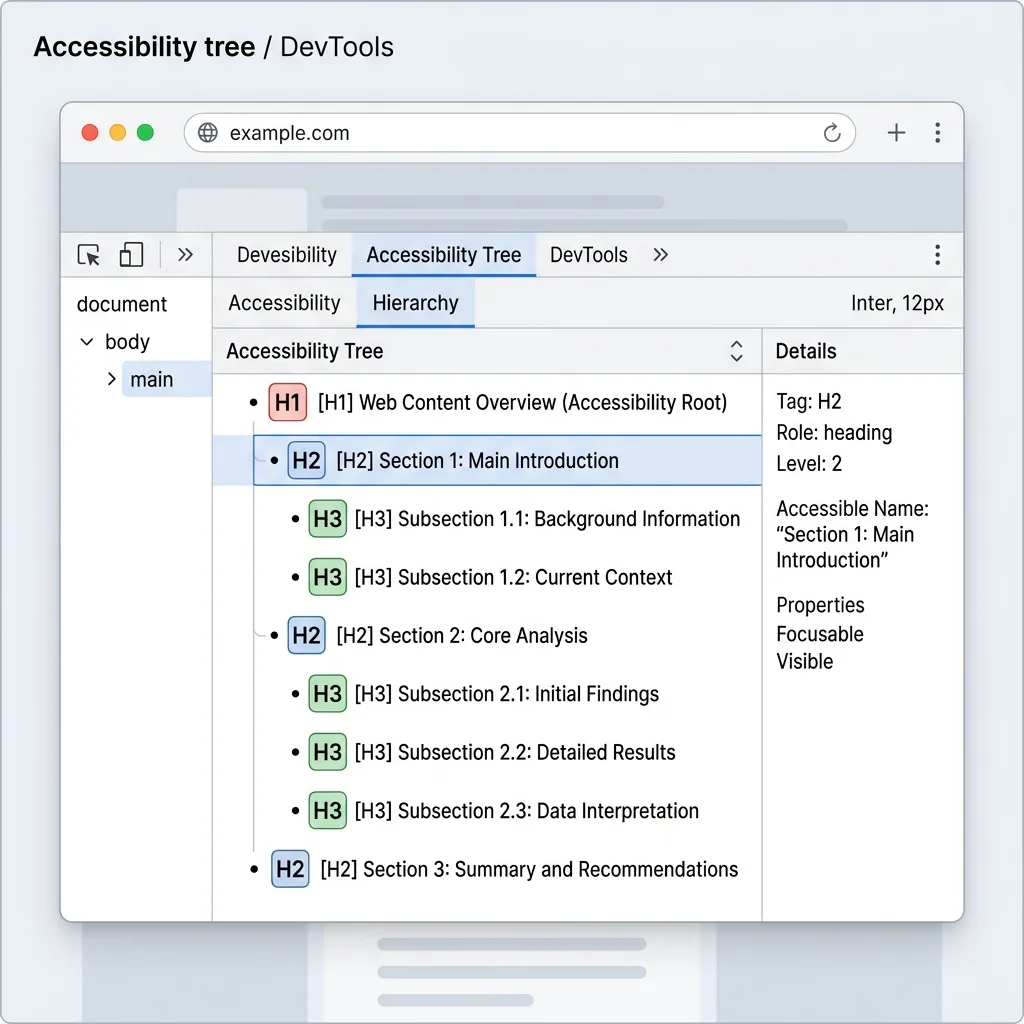Click the Visible property
This screenshot has width=1024, height=1024.
point(805,662)
